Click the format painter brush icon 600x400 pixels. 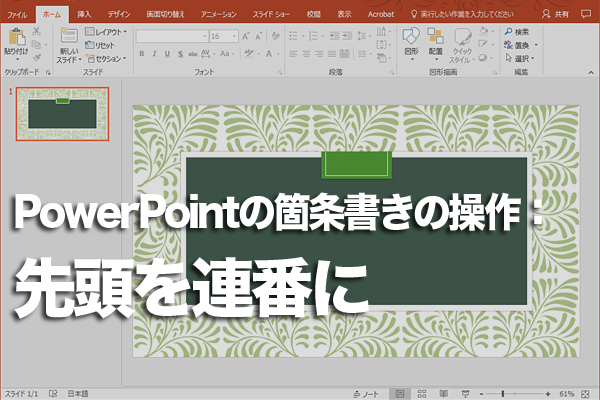[37, 58]
